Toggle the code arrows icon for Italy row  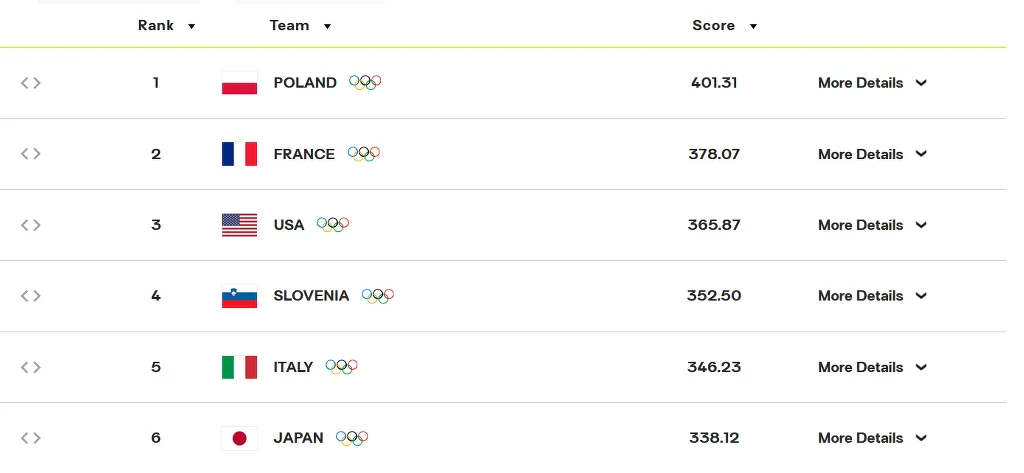click(x=31, y=367)
